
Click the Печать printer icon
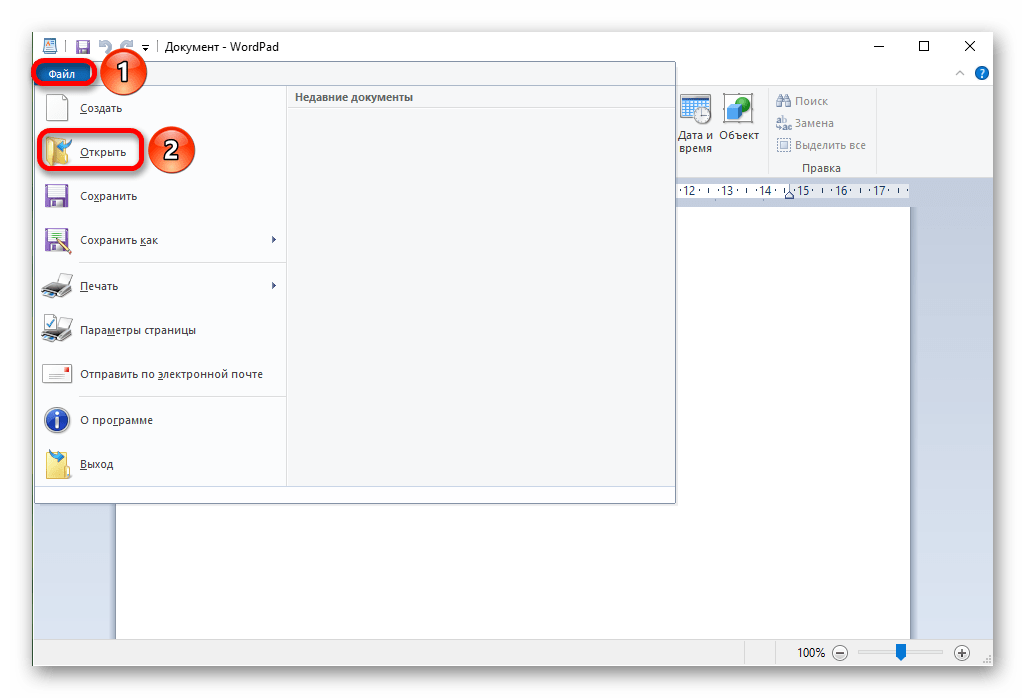pos(57,286)
